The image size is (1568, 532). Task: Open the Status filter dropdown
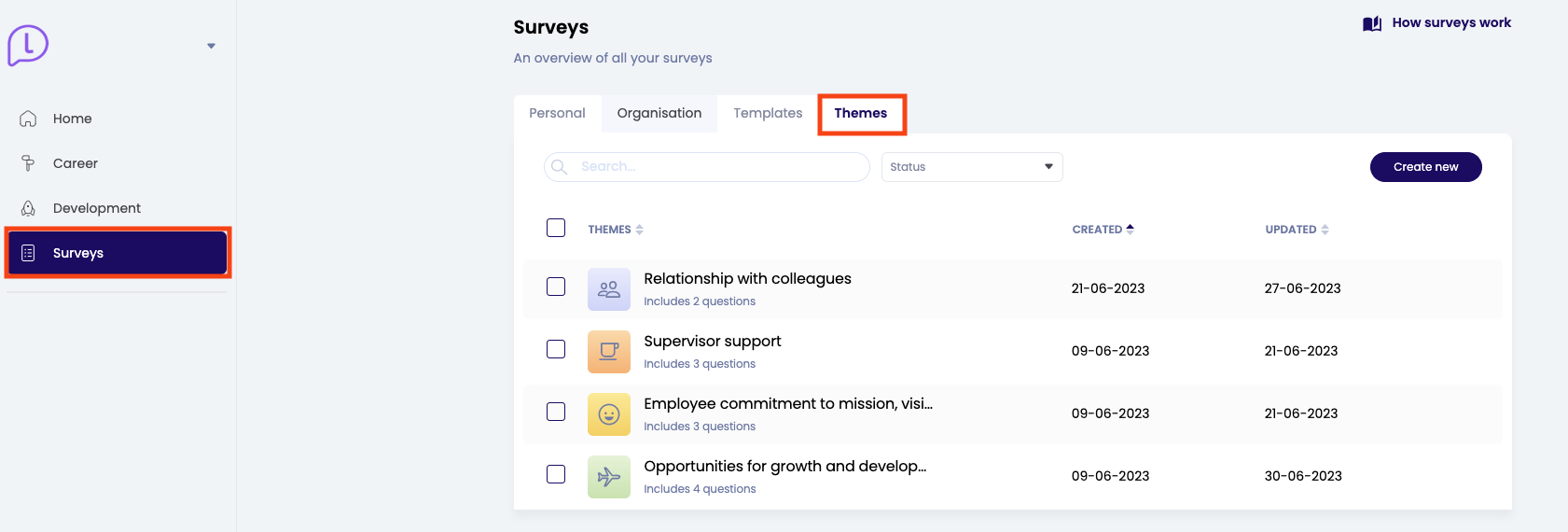tap(971, 167)
